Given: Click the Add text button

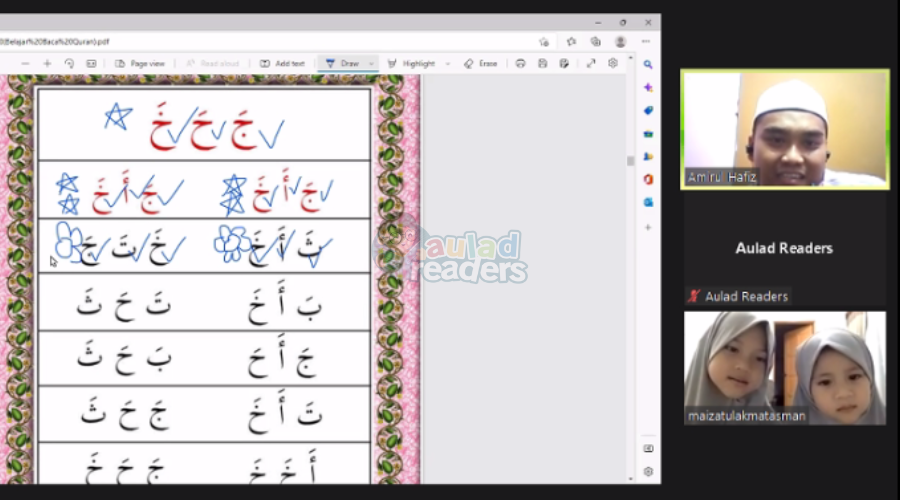Looking at the screenshot, I should pos(283,63).
